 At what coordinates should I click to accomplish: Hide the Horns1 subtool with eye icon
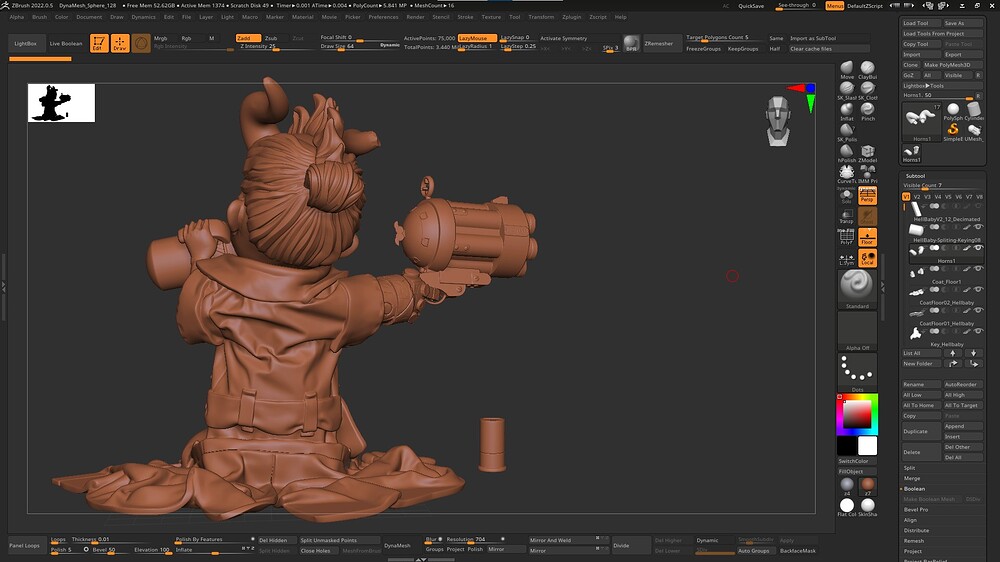[978, 248]
